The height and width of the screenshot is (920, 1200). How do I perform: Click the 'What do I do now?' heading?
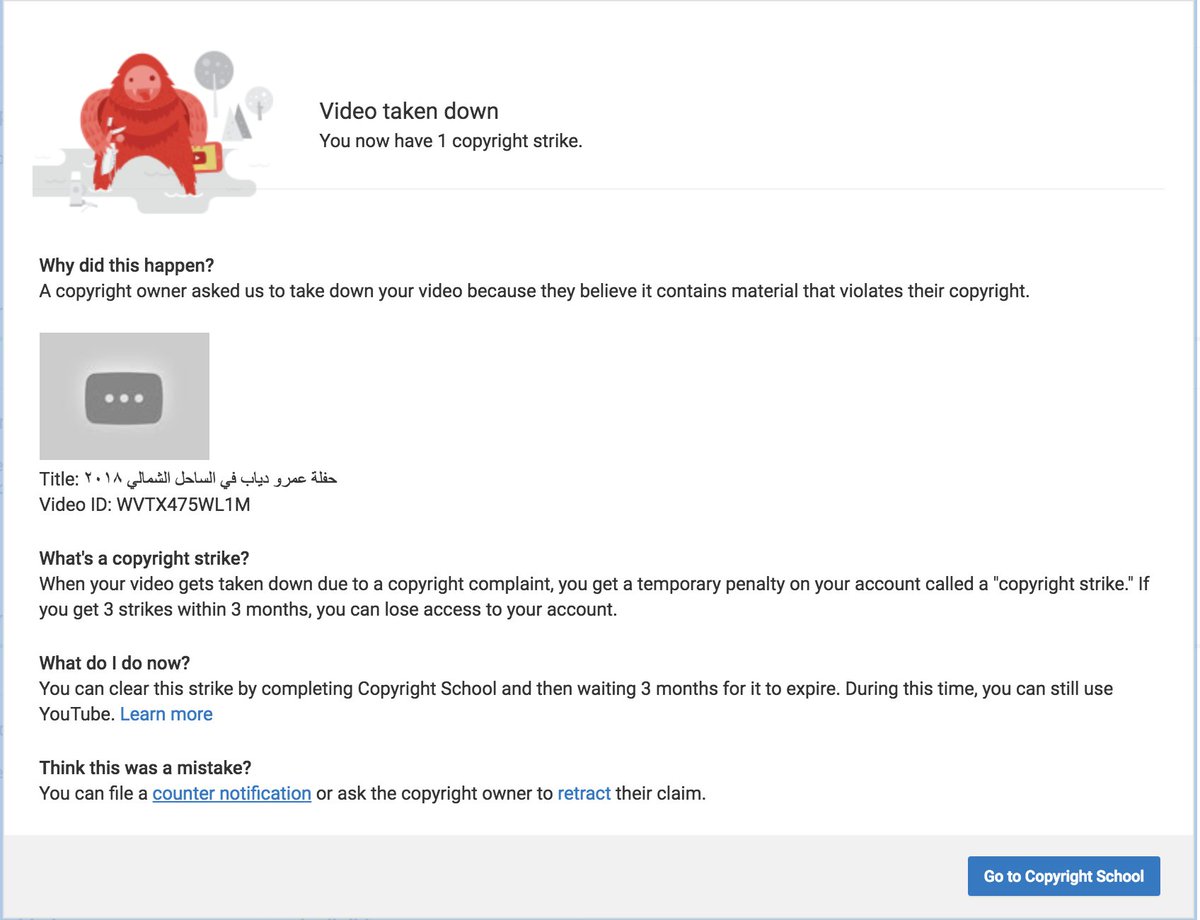(x=115, y=662)
